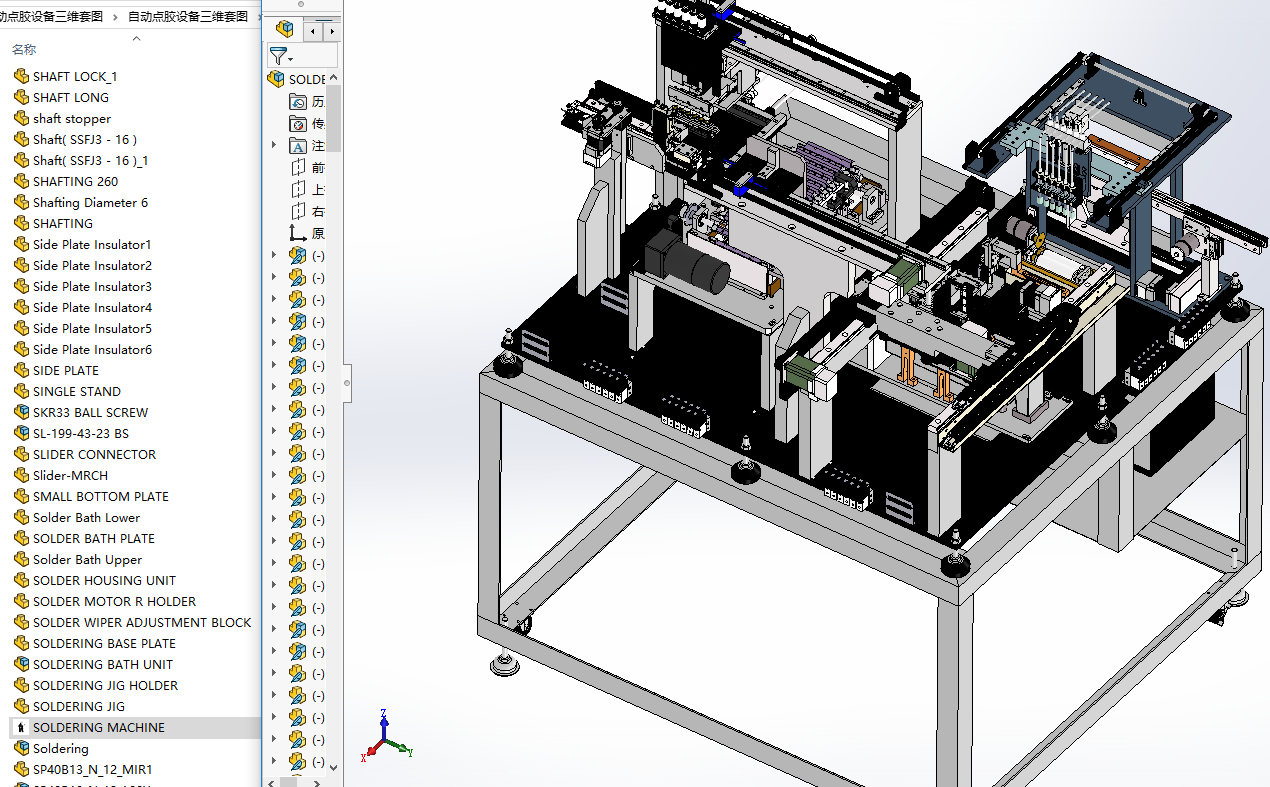Select file SHAFTING
1270x787 pixels.
click(63, 223)
